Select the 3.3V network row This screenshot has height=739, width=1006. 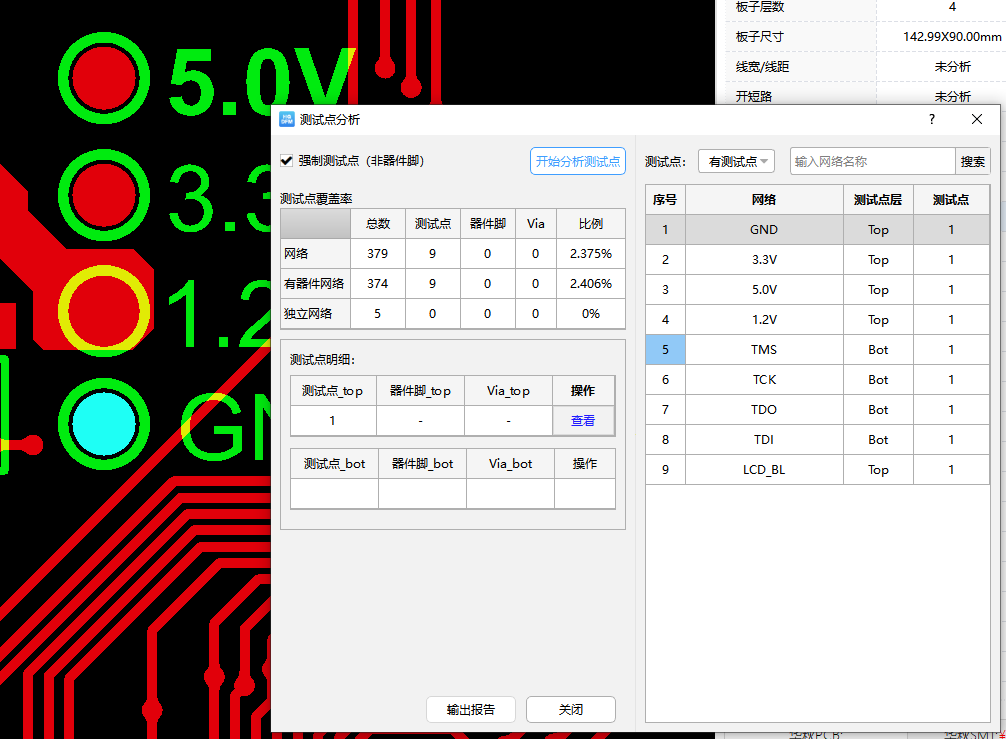pyautogui.click(x=763, y=259)
